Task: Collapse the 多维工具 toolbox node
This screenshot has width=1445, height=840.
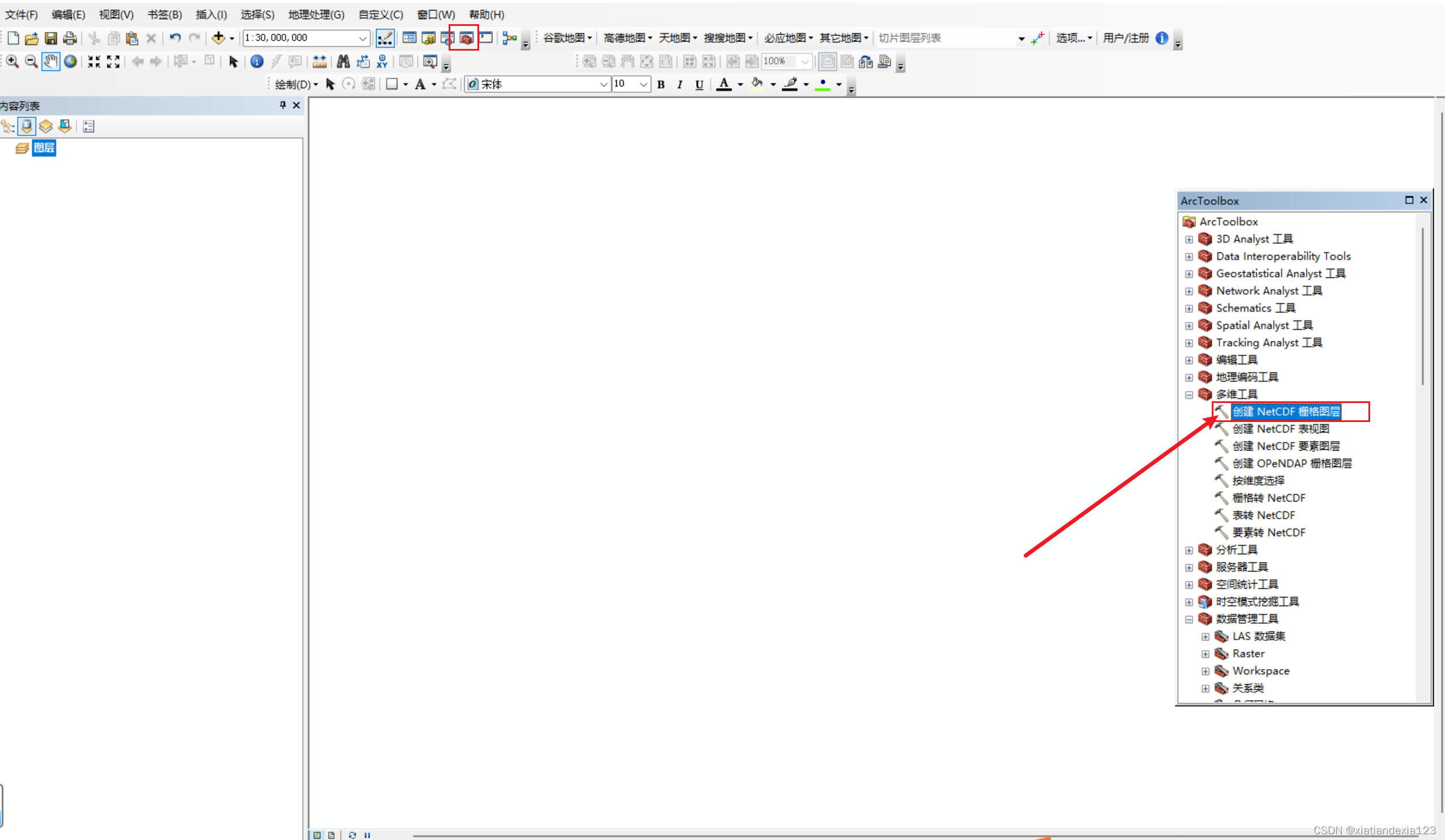Action: (1189, 395)
